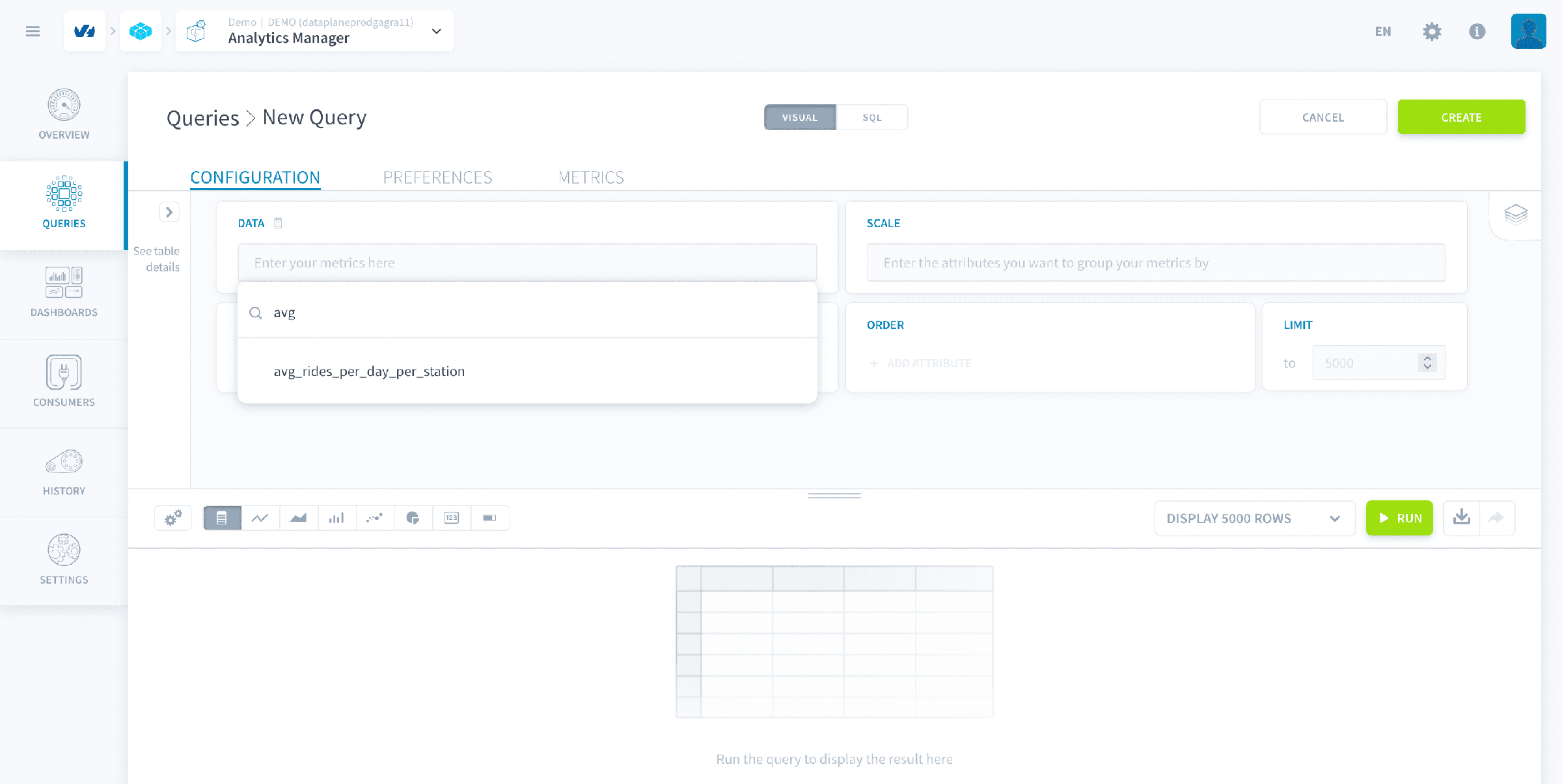Click the CREATE button
This screenshot has width=1562, height=784.
(x=1461, y=117)
